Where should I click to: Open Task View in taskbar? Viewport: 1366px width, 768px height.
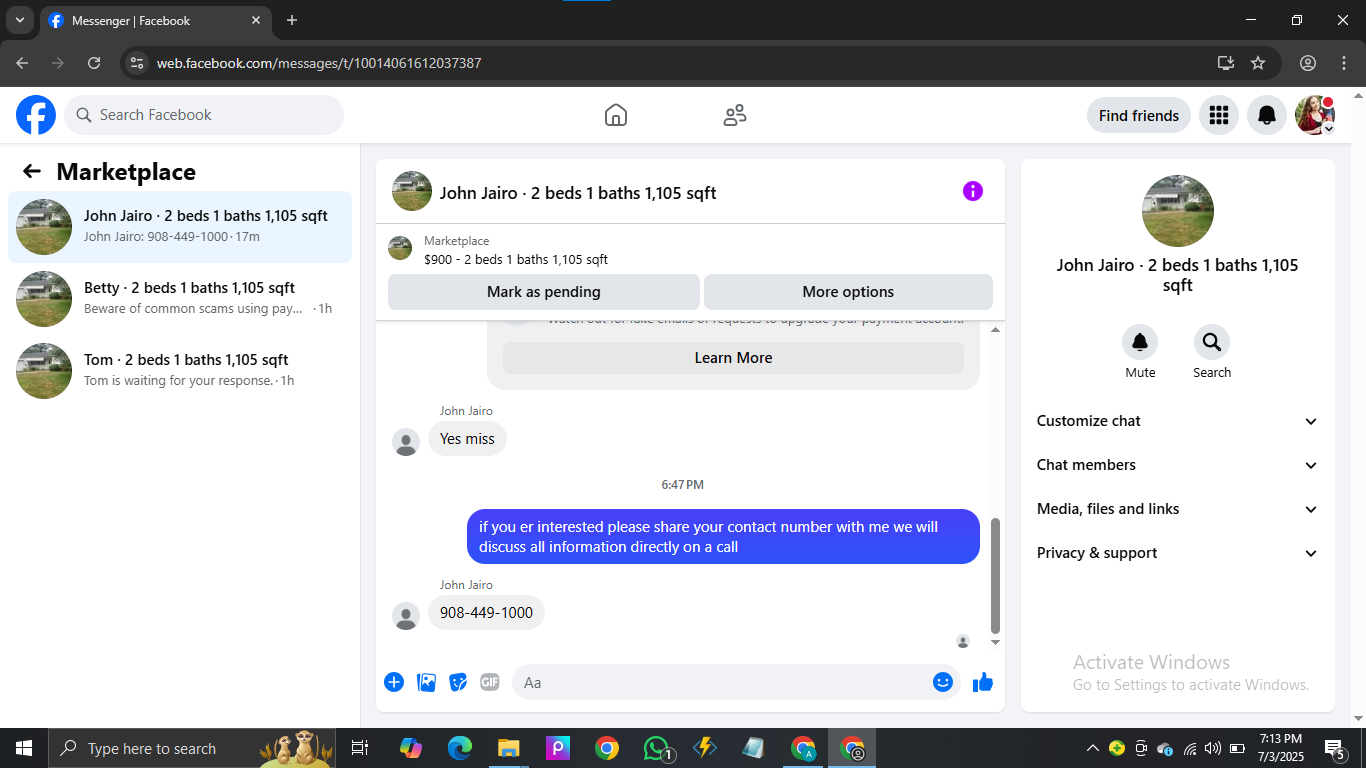(x=360, y=748)
